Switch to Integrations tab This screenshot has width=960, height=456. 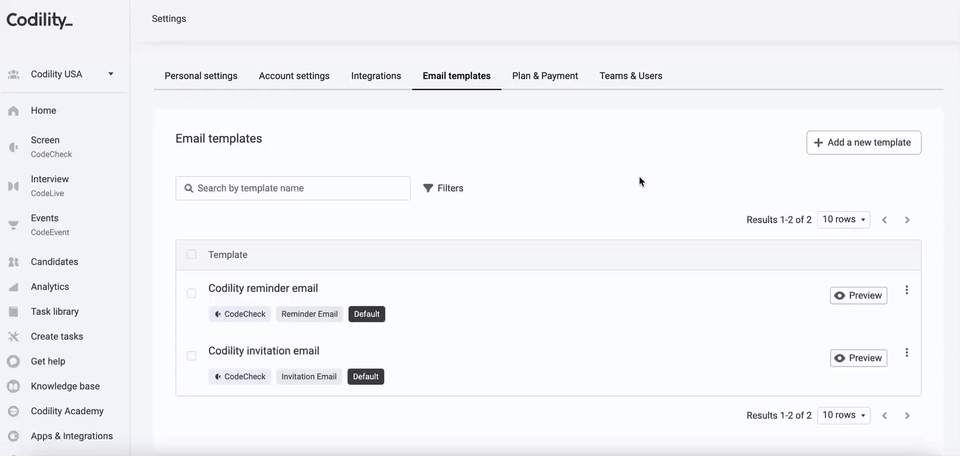click(x=376, y=76)
